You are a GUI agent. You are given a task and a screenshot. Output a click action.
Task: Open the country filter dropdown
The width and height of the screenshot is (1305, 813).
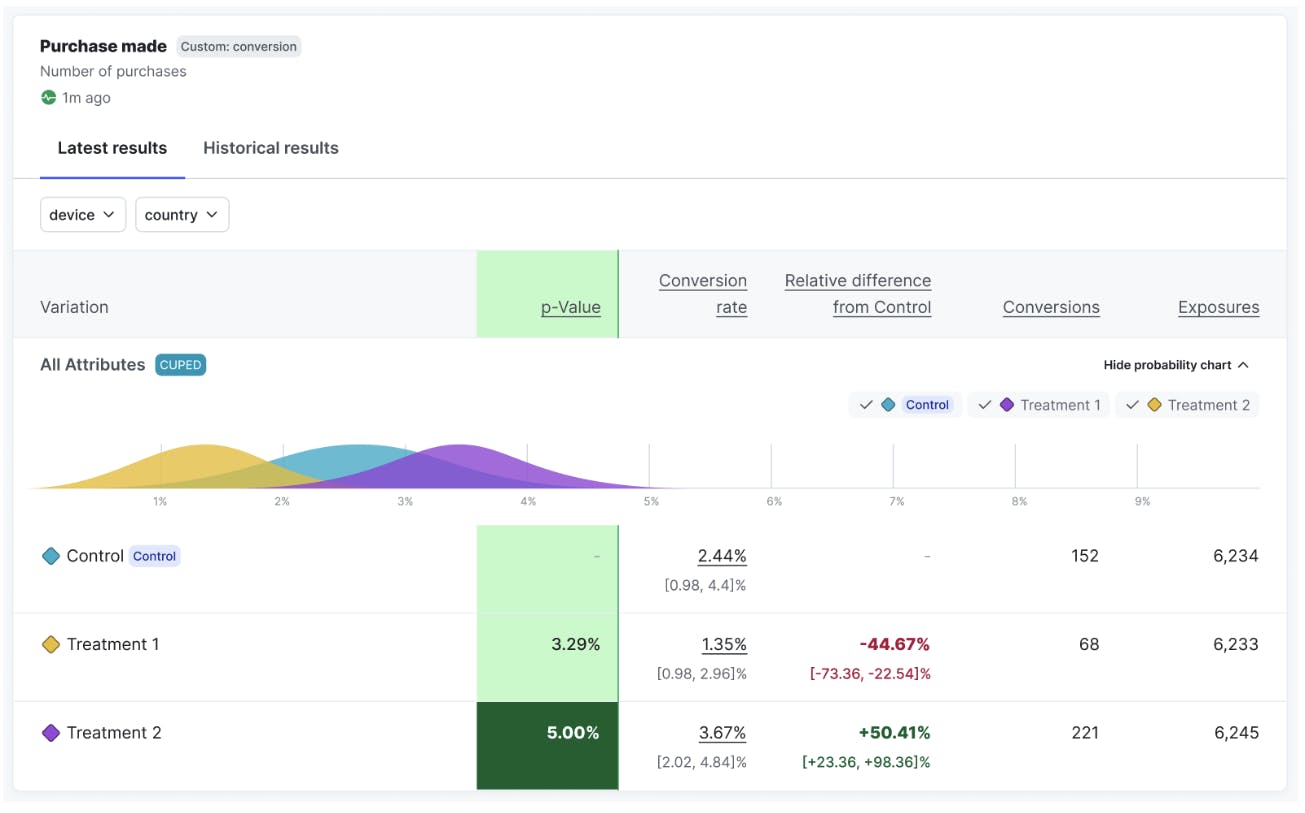point(182,215)
